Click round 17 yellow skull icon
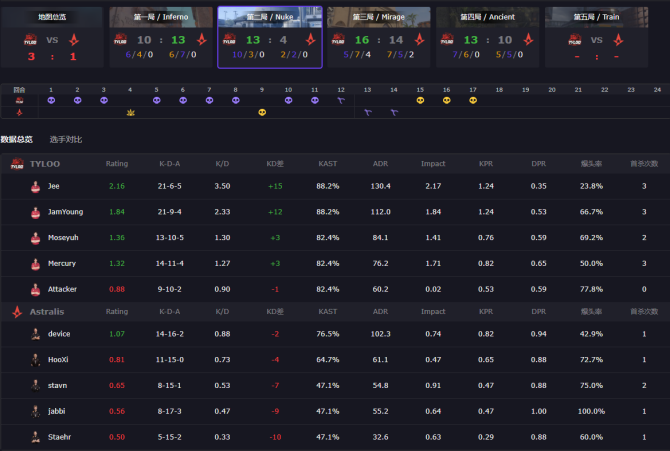 point(472,100)
